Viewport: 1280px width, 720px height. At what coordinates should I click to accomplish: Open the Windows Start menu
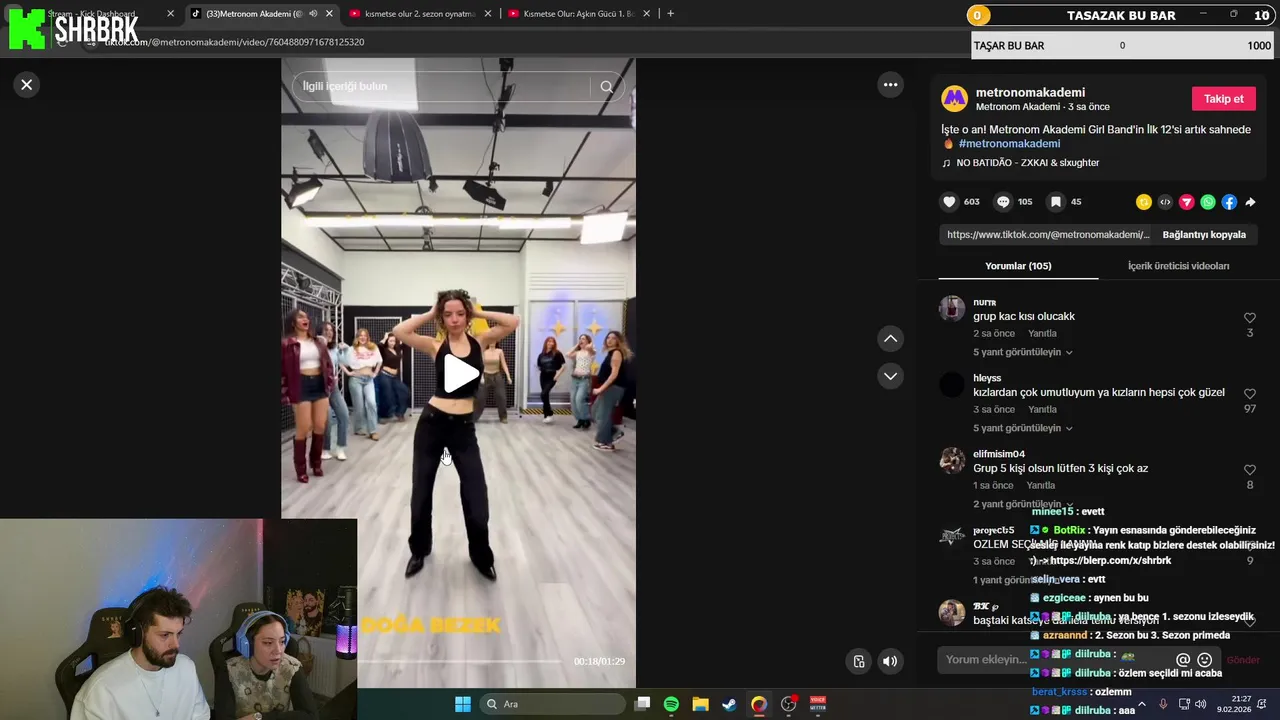point(463,704)
